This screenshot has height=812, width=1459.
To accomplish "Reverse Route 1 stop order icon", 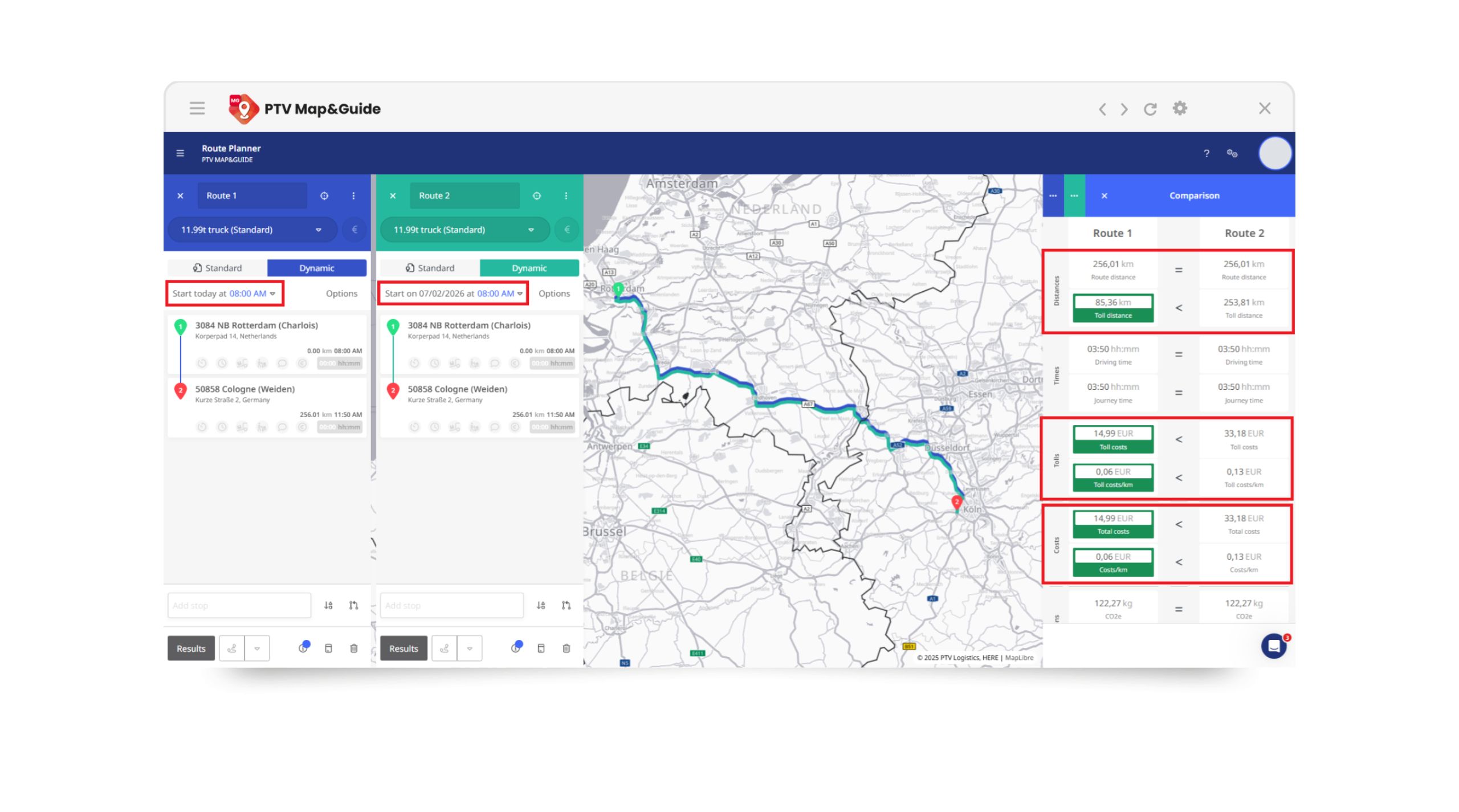I will tap(353, 605).
